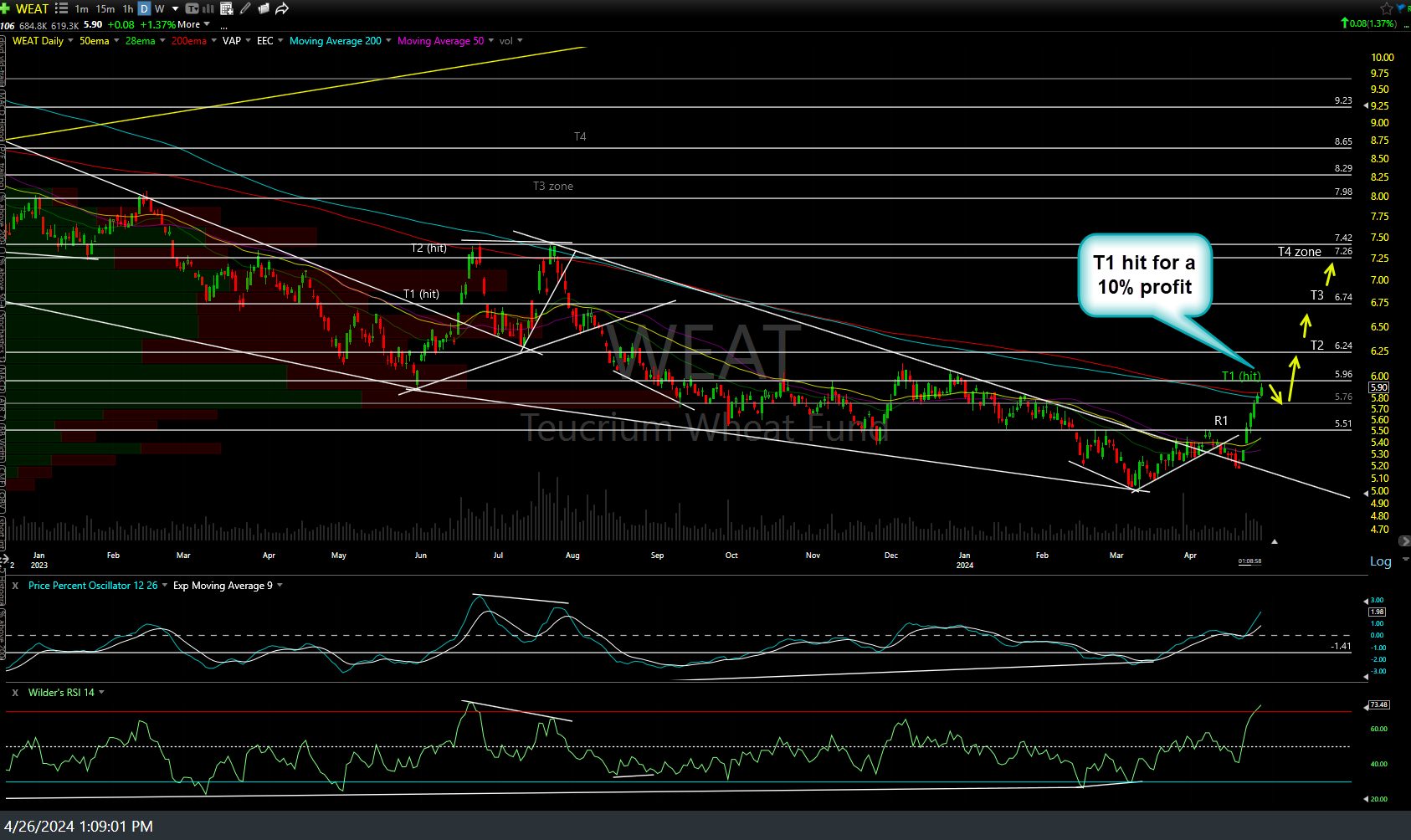The width and height of the screenshot is (1411, 840).
Task: Open the watchlist icon beside WEAT symbol
Action: pos(62,8)
